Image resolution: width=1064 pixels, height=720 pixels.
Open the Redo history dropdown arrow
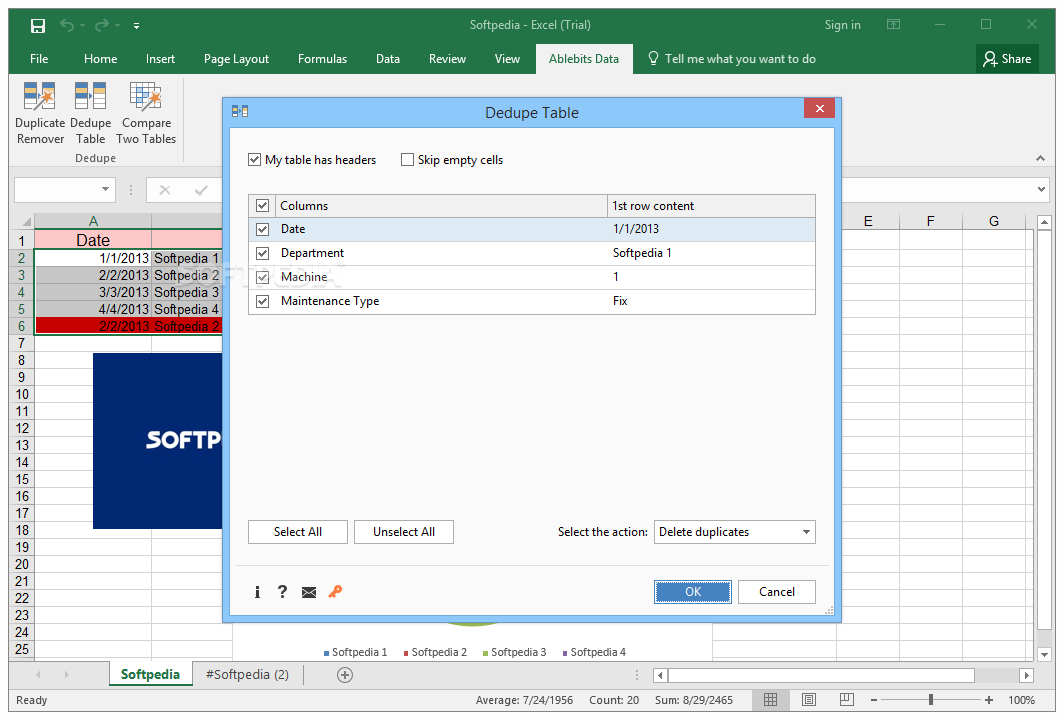117,26
